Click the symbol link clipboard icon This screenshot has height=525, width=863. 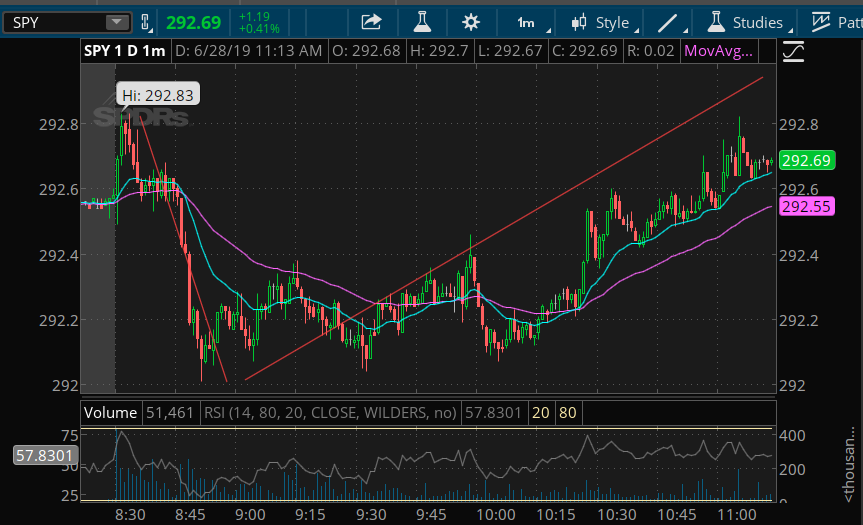tap(145, 23)
